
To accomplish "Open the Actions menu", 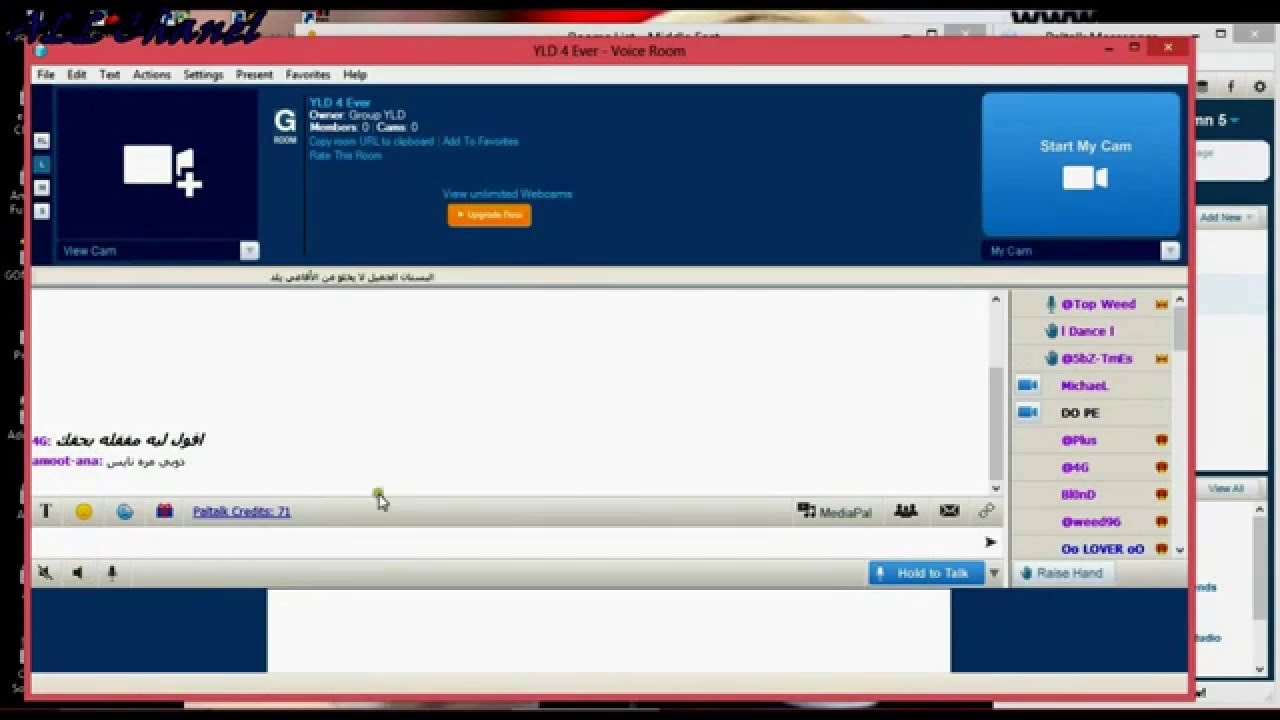I will click(x=152, y=75).
